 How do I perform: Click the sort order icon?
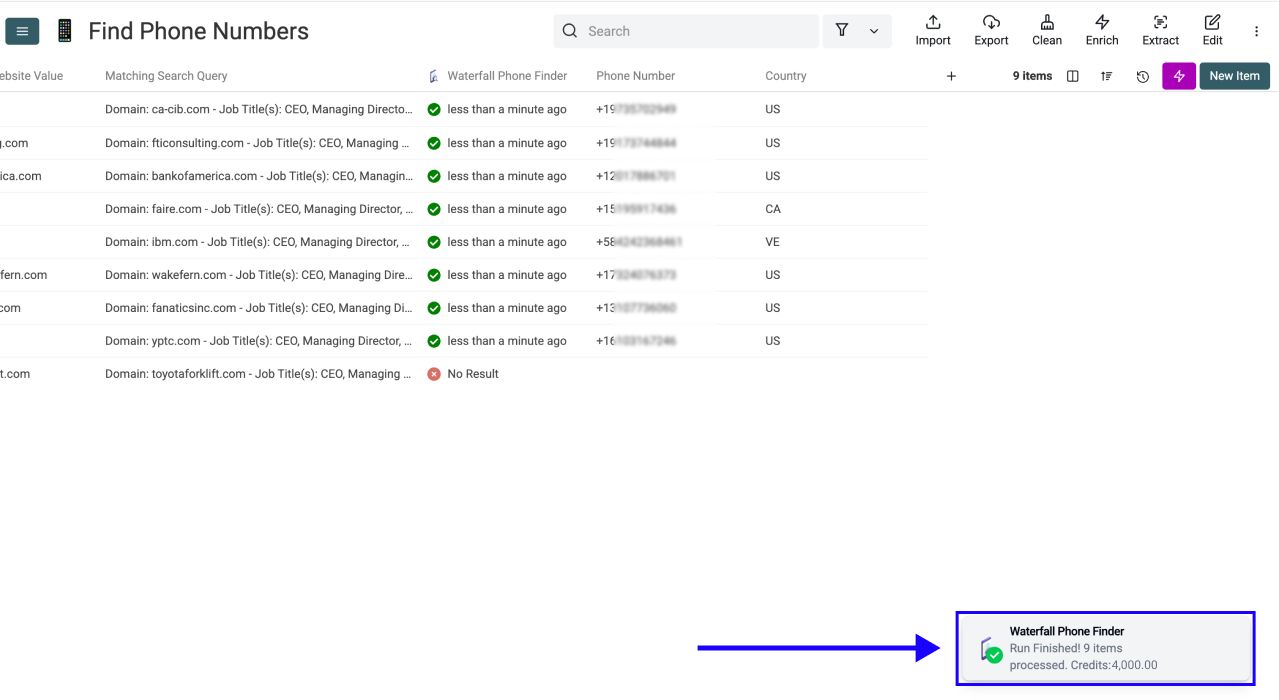pyautogui.click(x=1106, y=76)
